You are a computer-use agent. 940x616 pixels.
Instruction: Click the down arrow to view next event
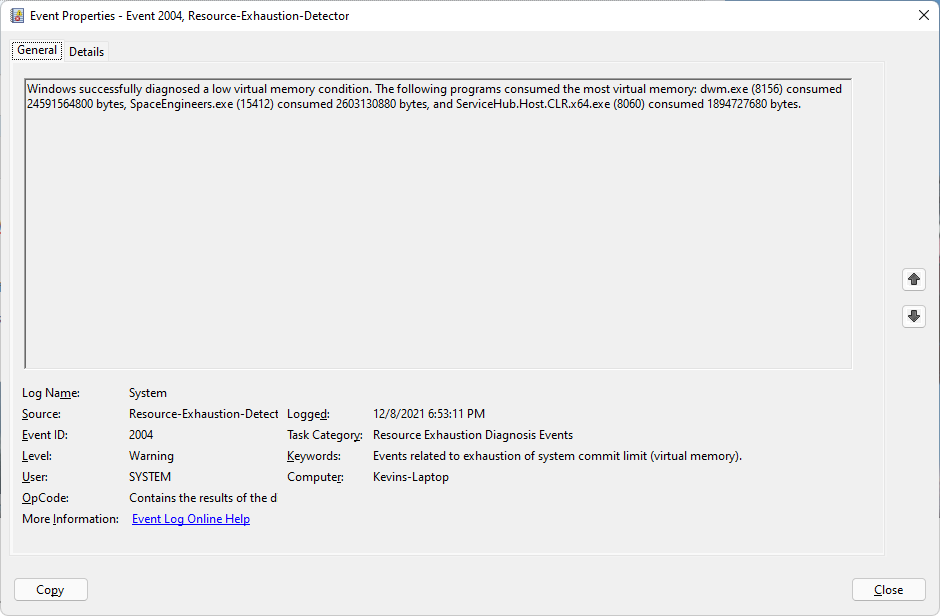(x=913, y=316)
